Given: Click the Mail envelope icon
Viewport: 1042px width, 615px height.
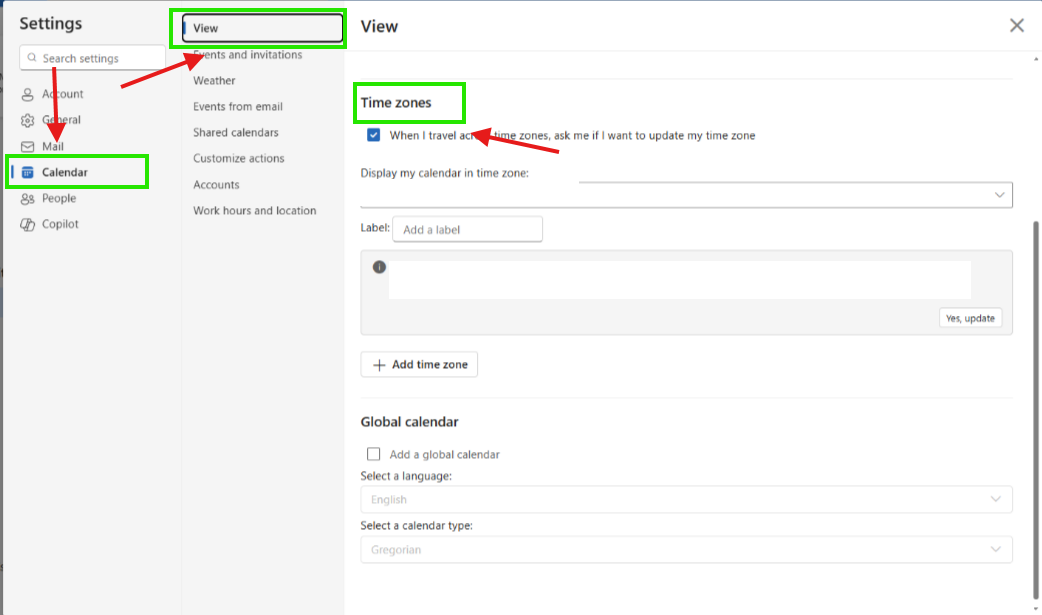Looking at the screenshot, I should click(27, 146).
